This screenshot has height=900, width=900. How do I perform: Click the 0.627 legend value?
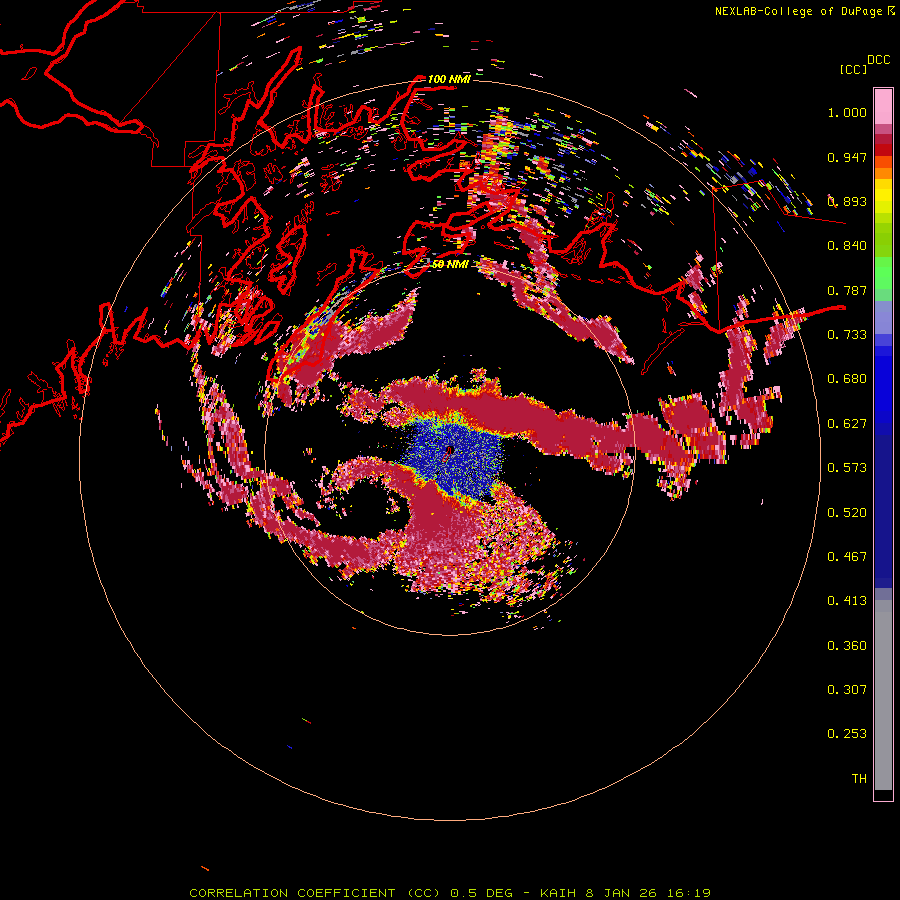coord(847,424)
